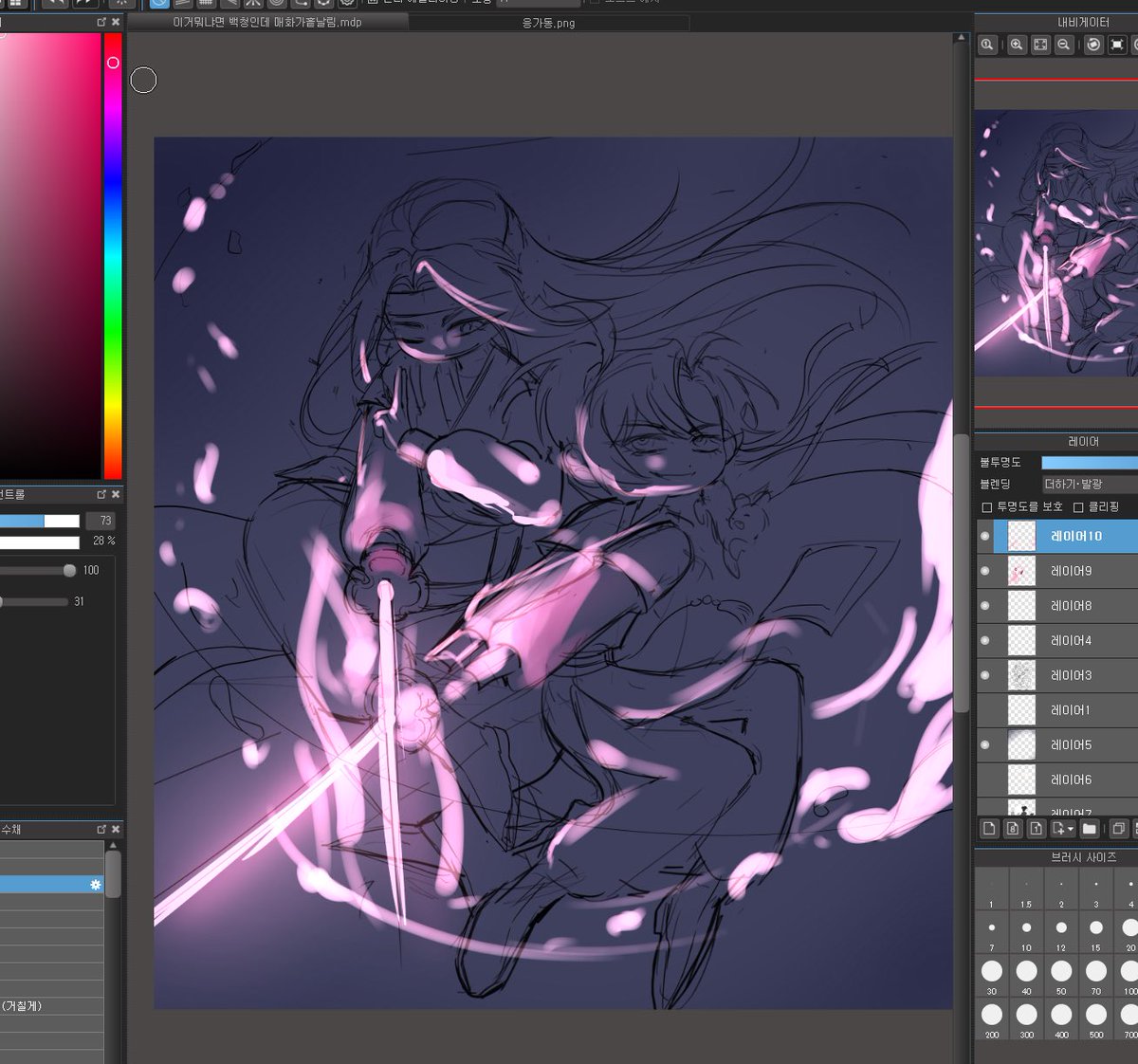Click the slider set to 100
The image size is (1138, 1064).
[38, 571]
